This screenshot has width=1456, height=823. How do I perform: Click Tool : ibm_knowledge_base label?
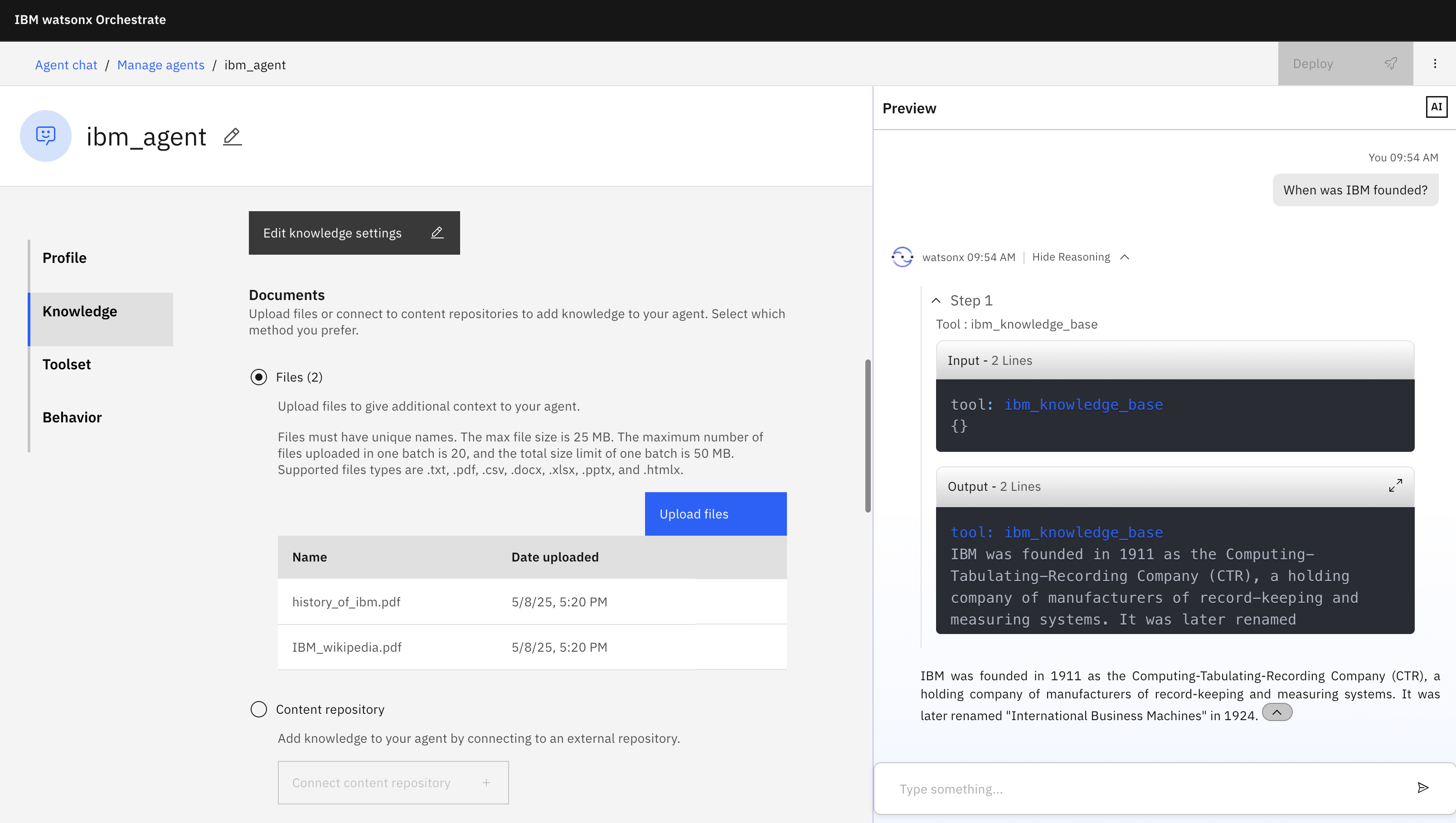pos(1016,324)
